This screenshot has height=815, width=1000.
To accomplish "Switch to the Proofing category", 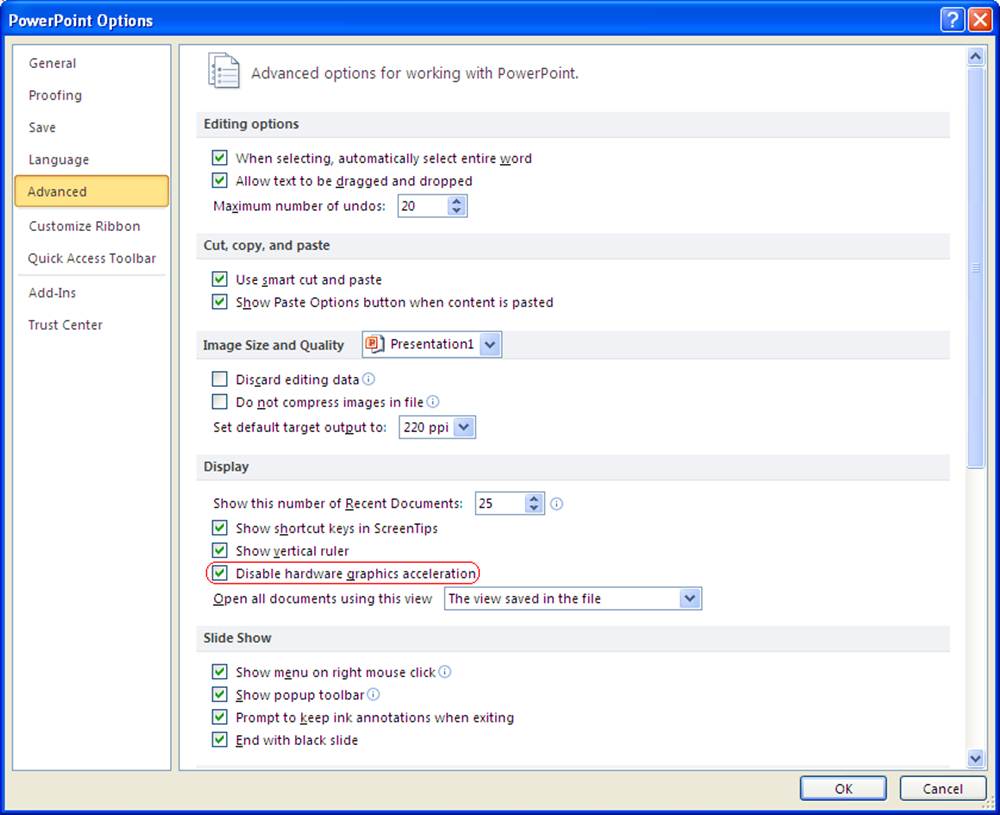I will (x=55, y=95).
